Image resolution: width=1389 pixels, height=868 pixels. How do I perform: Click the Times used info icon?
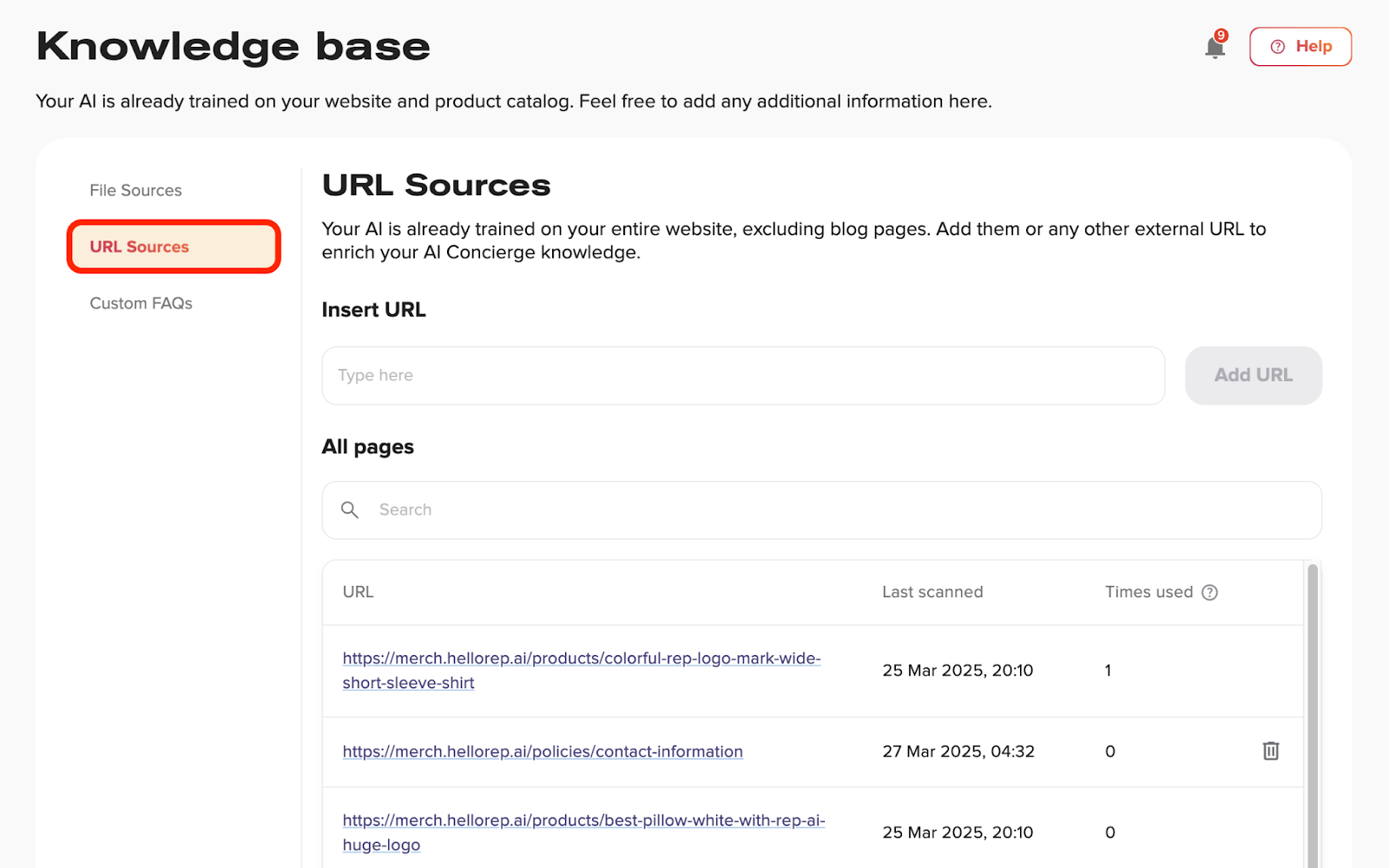1210,592
